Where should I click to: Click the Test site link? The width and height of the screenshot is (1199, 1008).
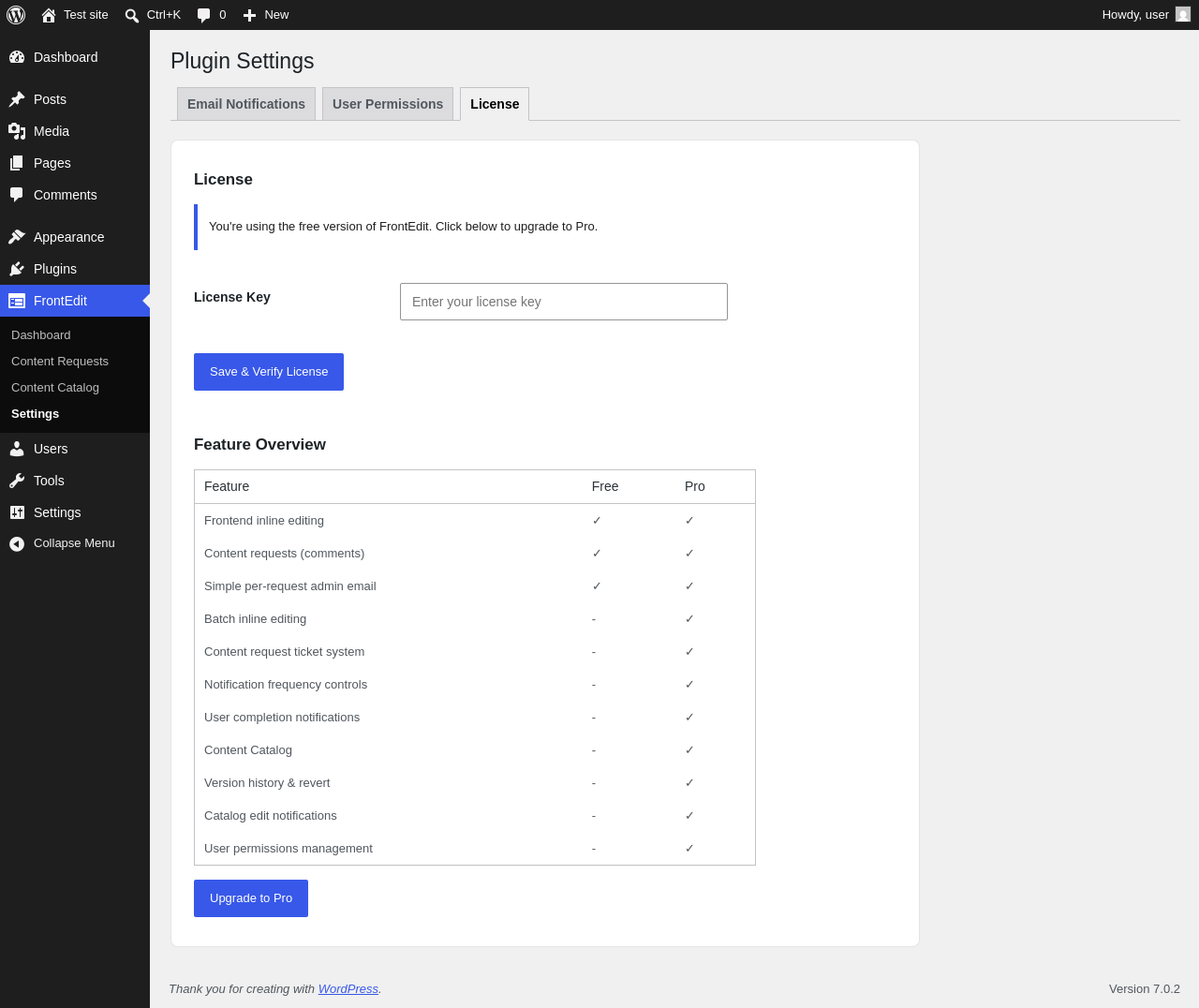[86, 15]
